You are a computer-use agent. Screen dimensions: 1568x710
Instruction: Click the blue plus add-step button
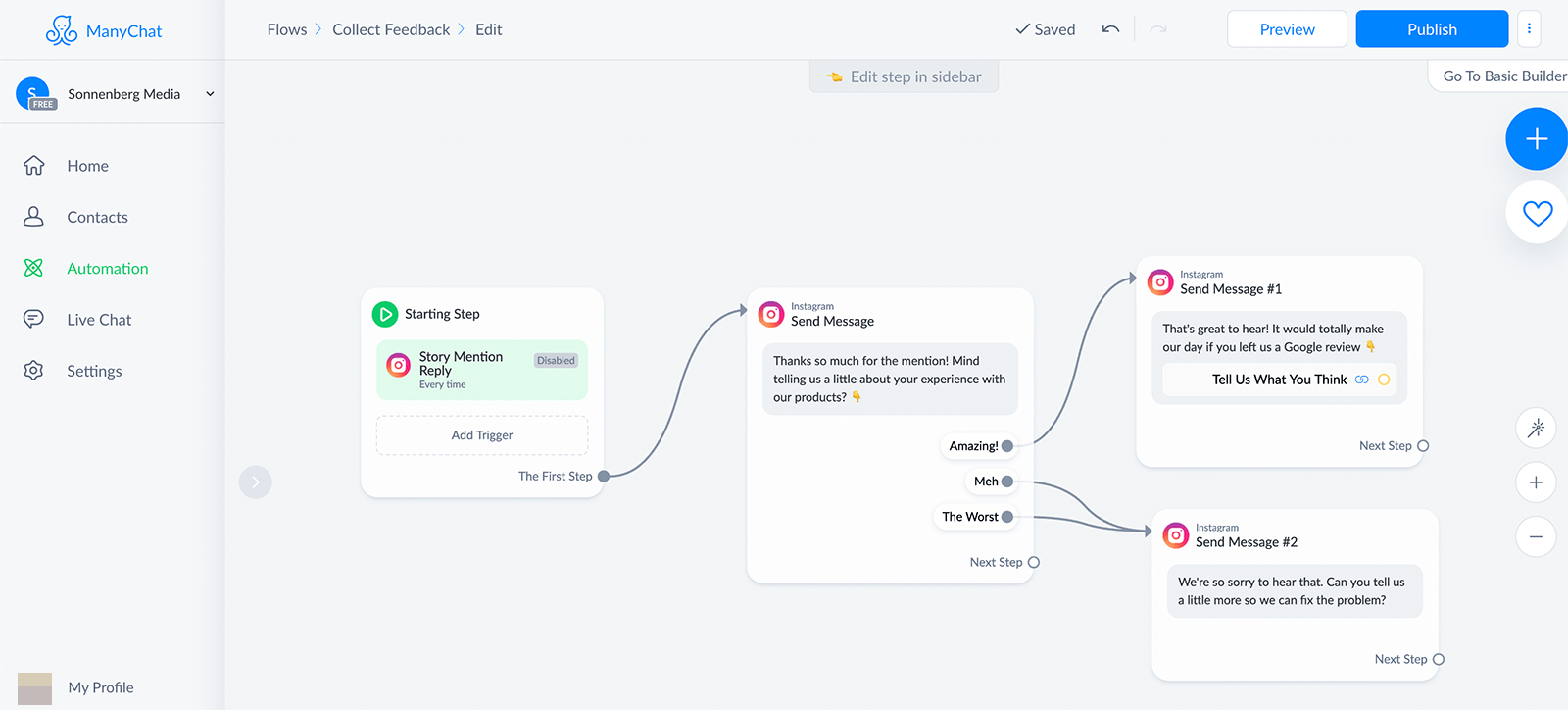click(1536, 139)
